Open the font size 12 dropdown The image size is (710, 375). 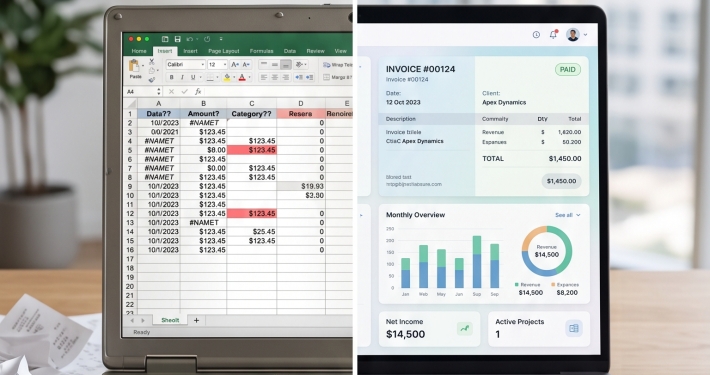217,65
